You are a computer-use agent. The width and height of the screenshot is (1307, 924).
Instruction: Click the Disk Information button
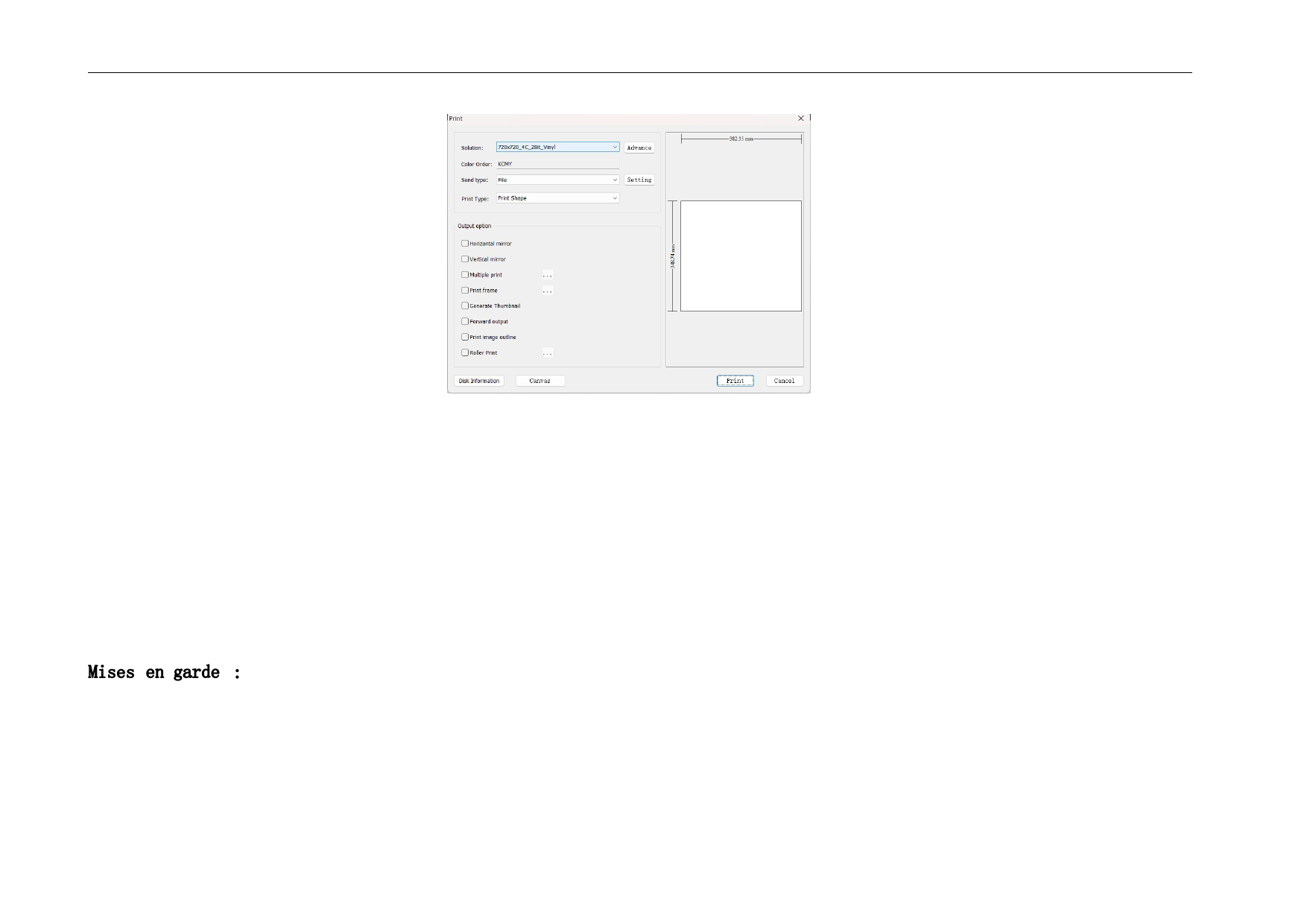[x=479, y=381]
